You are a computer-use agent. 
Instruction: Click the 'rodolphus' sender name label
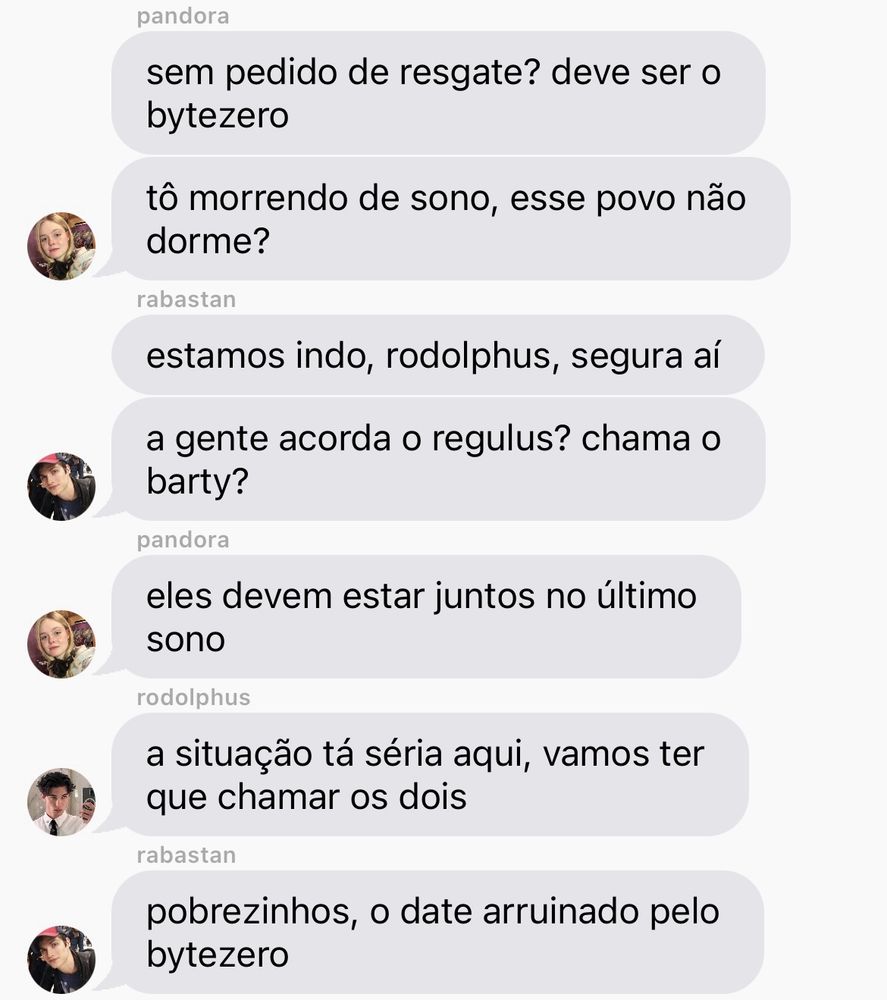pyautogui.click(x=193, y=697)
